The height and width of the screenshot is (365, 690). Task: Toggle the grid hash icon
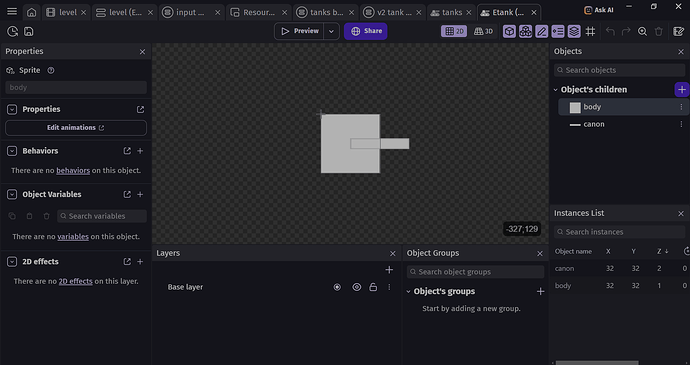(x=590, y=31)
